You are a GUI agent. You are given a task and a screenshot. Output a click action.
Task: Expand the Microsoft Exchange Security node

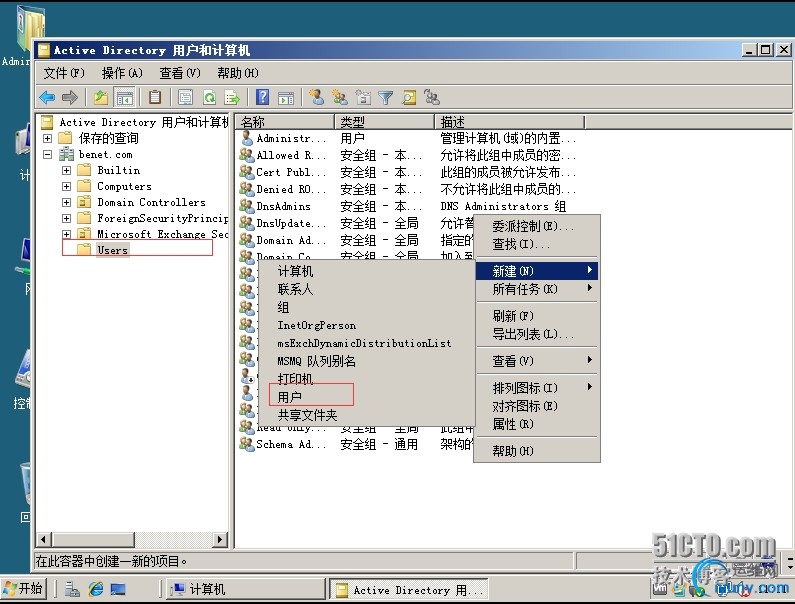coord(66,234)
